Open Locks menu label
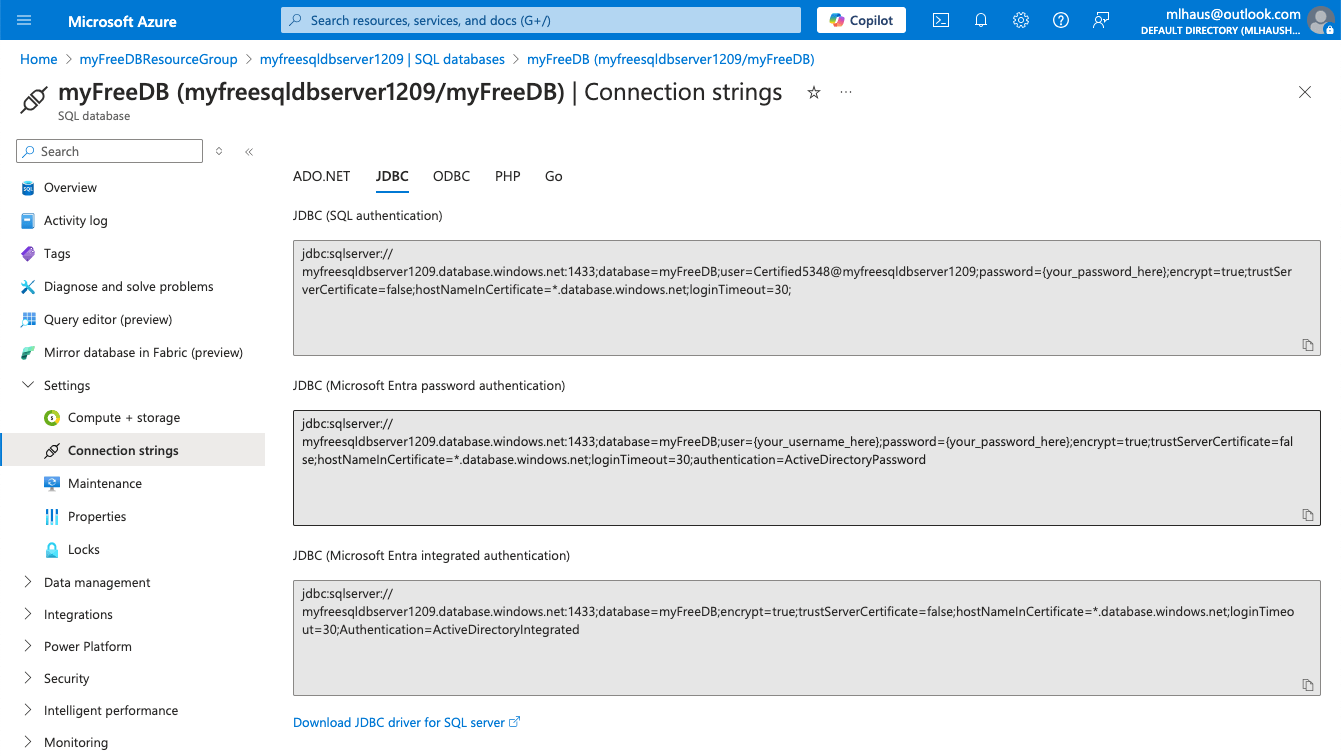Viewport: 1341px width, 756px height. pyautogui.click(x=84, y=550)
